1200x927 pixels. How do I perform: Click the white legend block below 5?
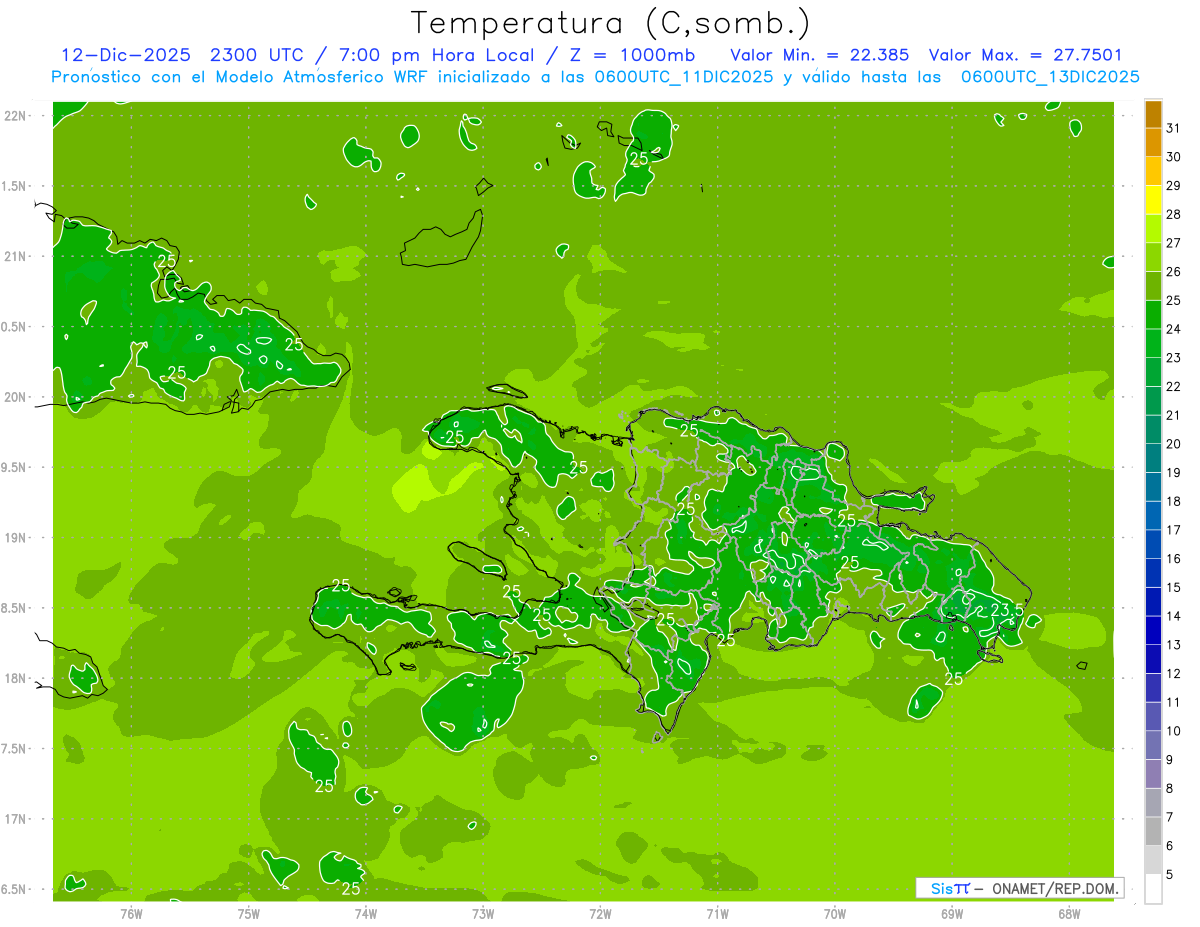click(1153, 889)
